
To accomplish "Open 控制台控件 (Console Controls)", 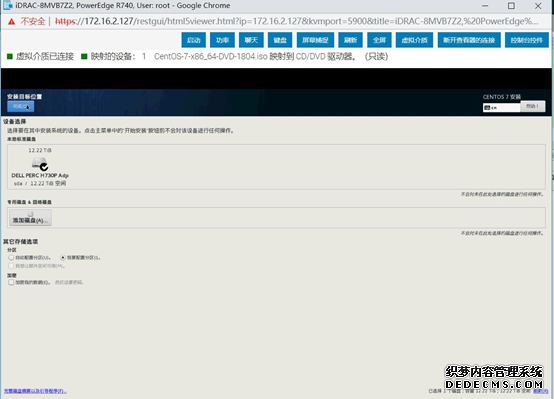I will coord(526,40).
